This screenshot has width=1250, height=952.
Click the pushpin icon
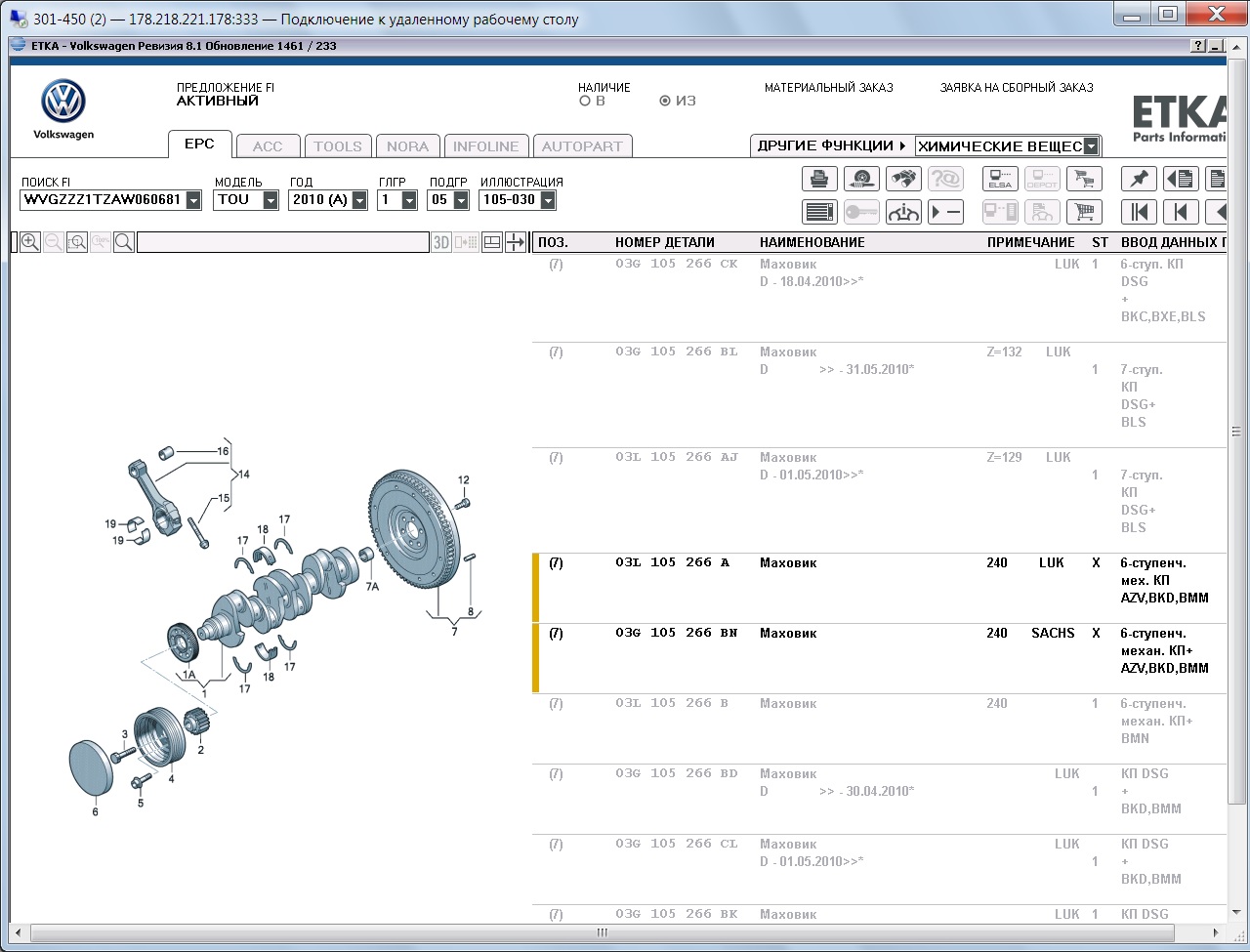click(x=1139, y=179)
